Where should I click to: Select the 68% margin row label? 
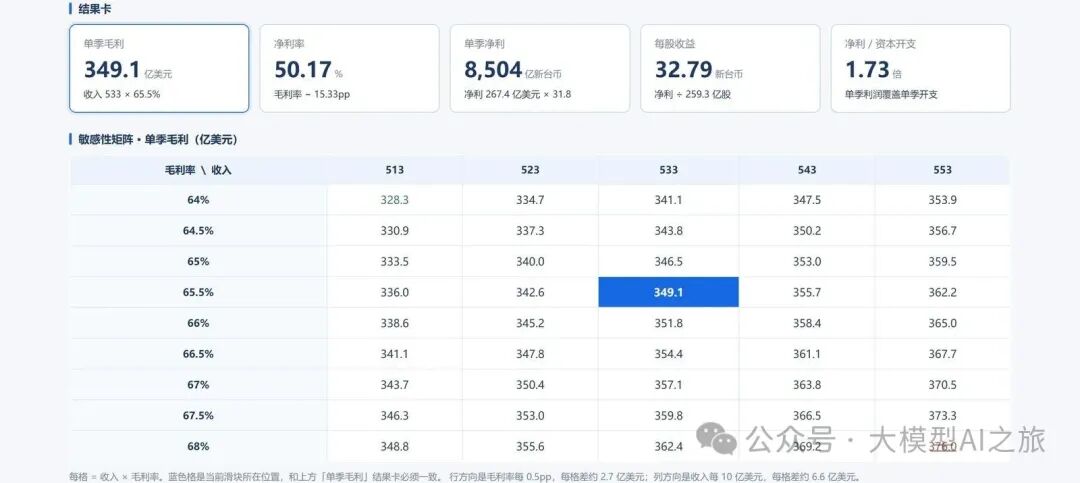point(198,446)
